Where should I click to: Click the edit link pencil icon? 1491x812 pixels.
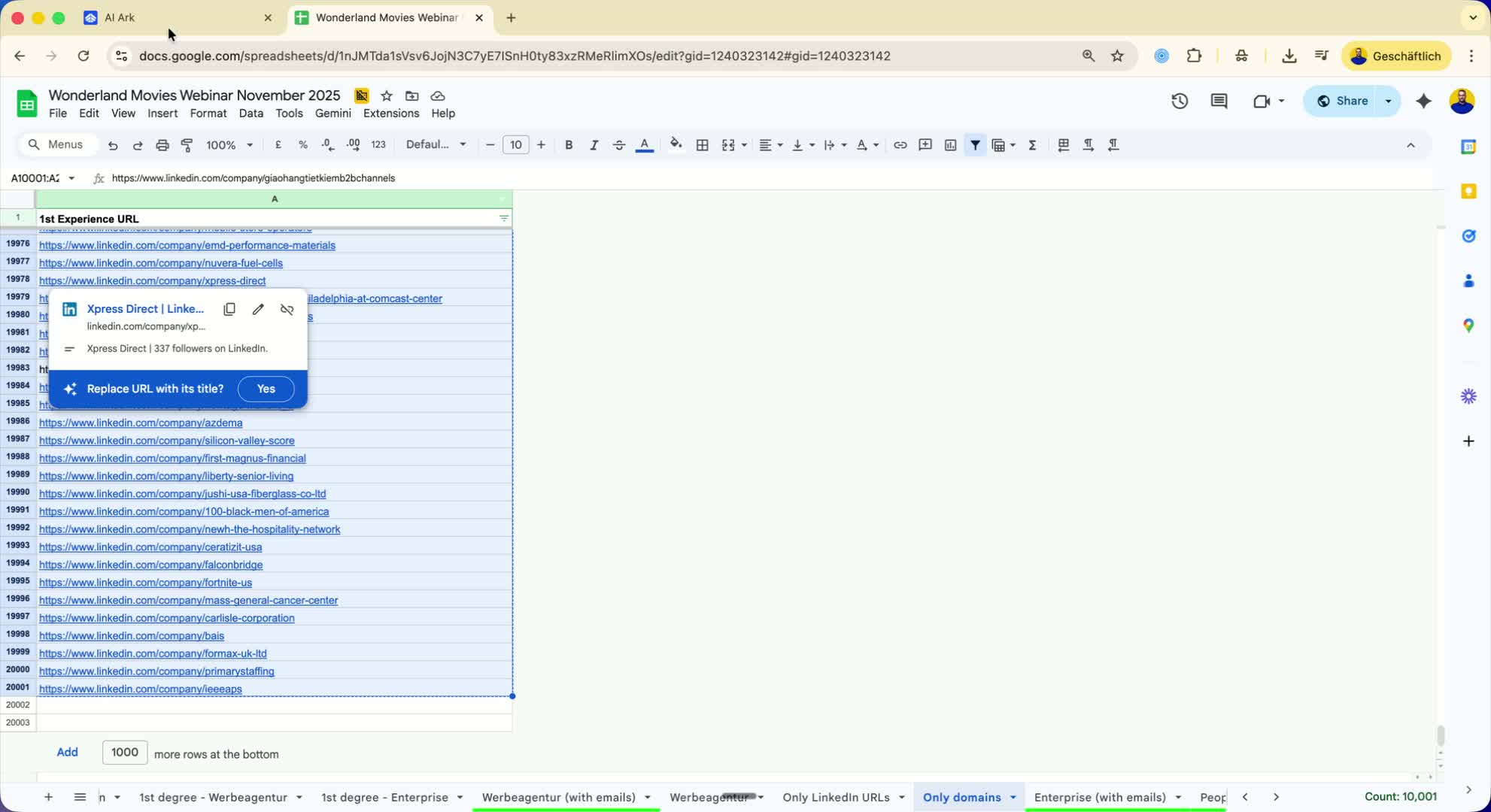coord(258,309)
